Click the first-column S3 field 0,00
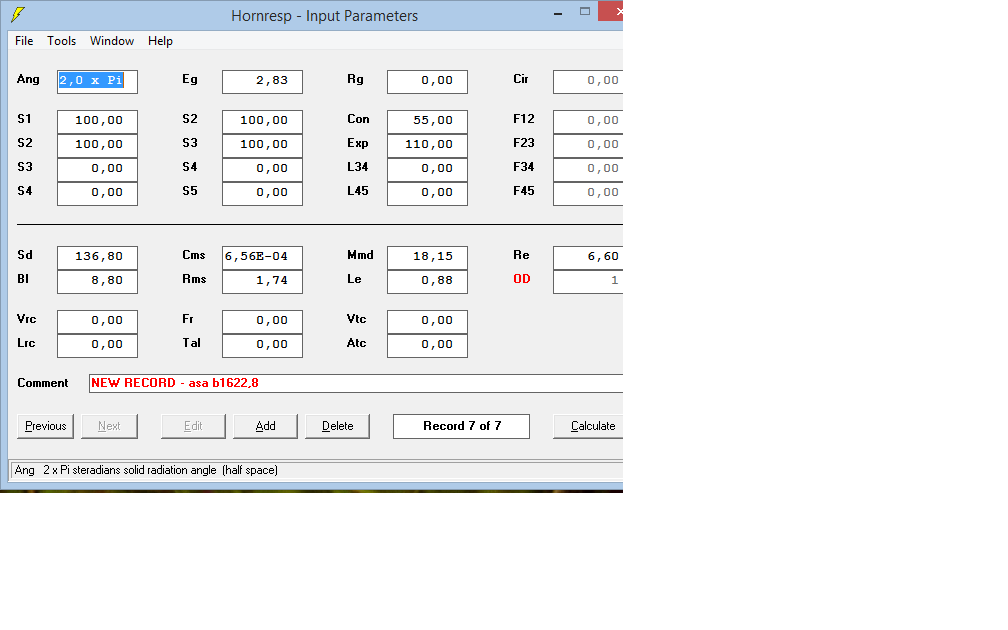1008x630 pixels. [97, 170]
